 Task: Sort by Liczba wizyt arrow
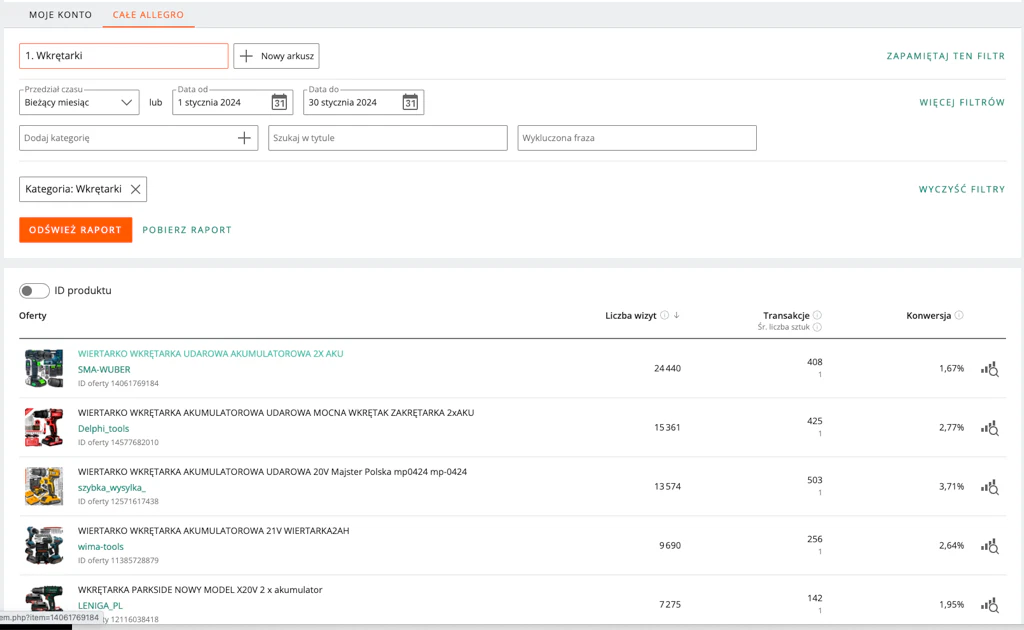pos(677,315)
